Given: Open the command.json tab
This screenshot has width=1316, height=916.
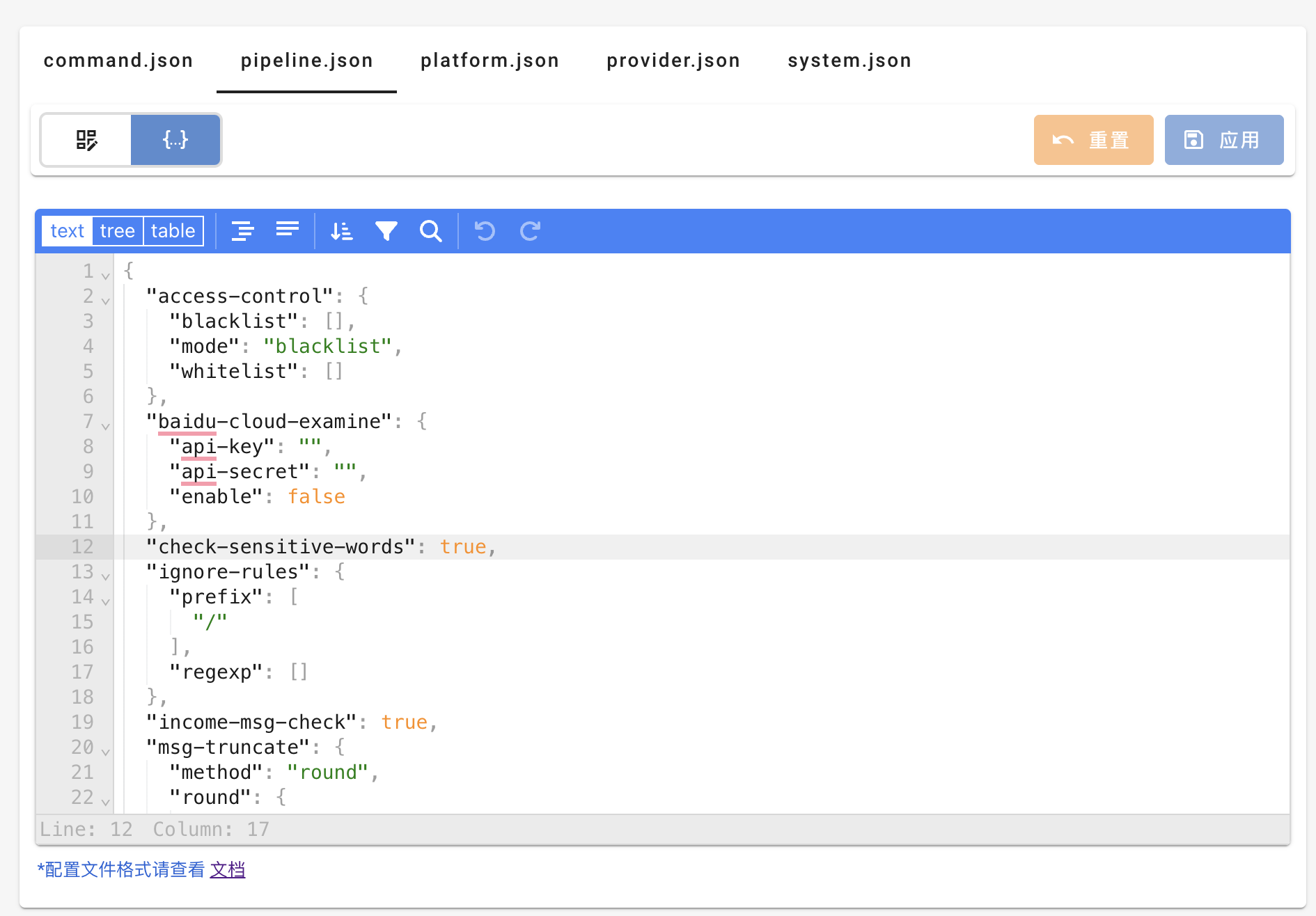Looking at the screenshot, I should pos(118,61).
